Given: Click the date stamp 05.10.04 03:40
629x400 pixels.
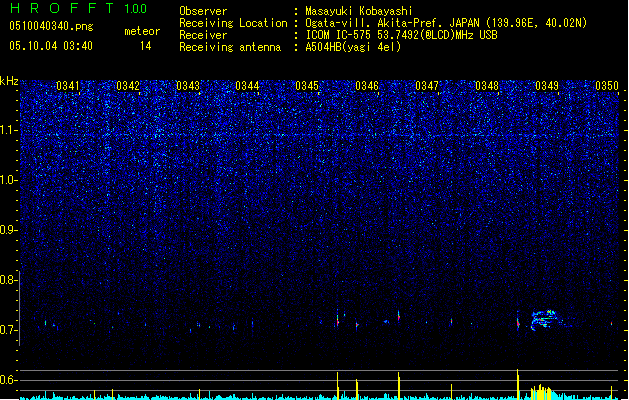Looking at the screenshot, I should pos(51,46).
